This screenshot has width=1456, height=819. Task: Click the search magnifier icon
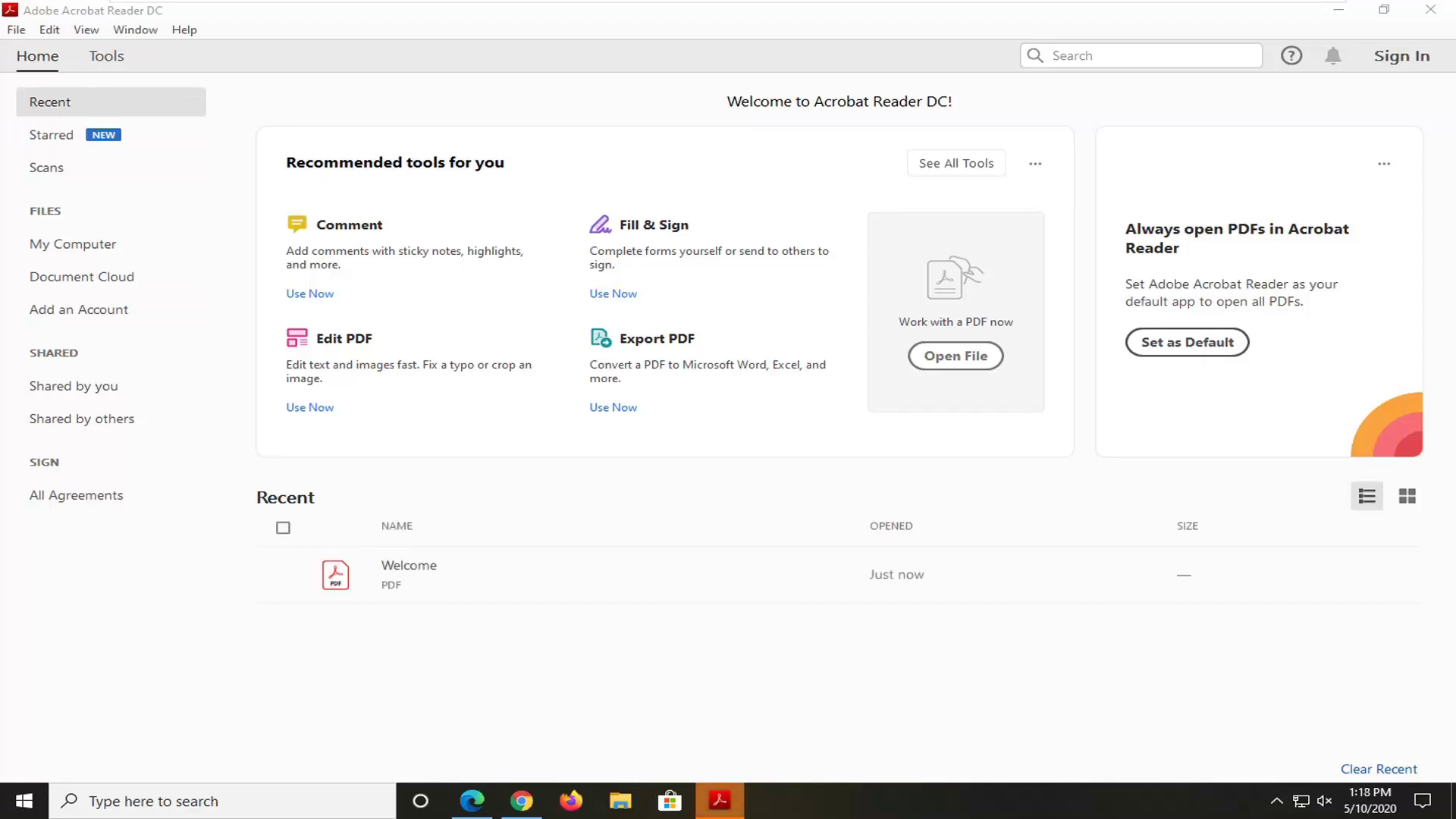(1034, 55)
